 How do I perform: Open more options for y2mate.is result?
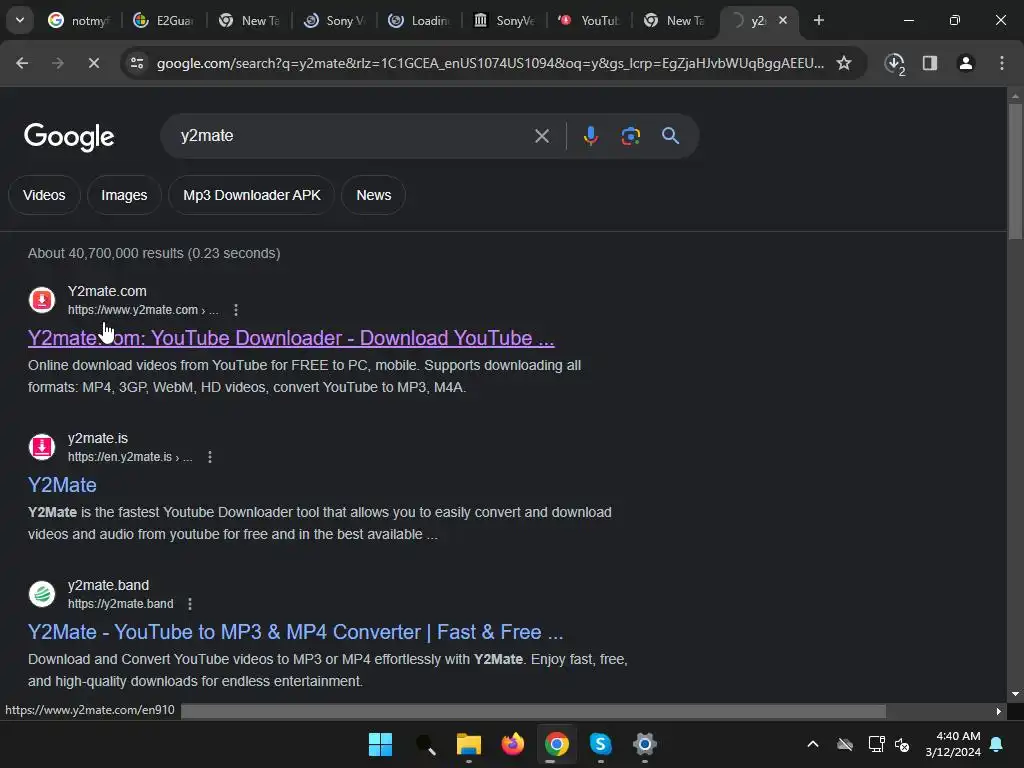(x=210, y=457)
